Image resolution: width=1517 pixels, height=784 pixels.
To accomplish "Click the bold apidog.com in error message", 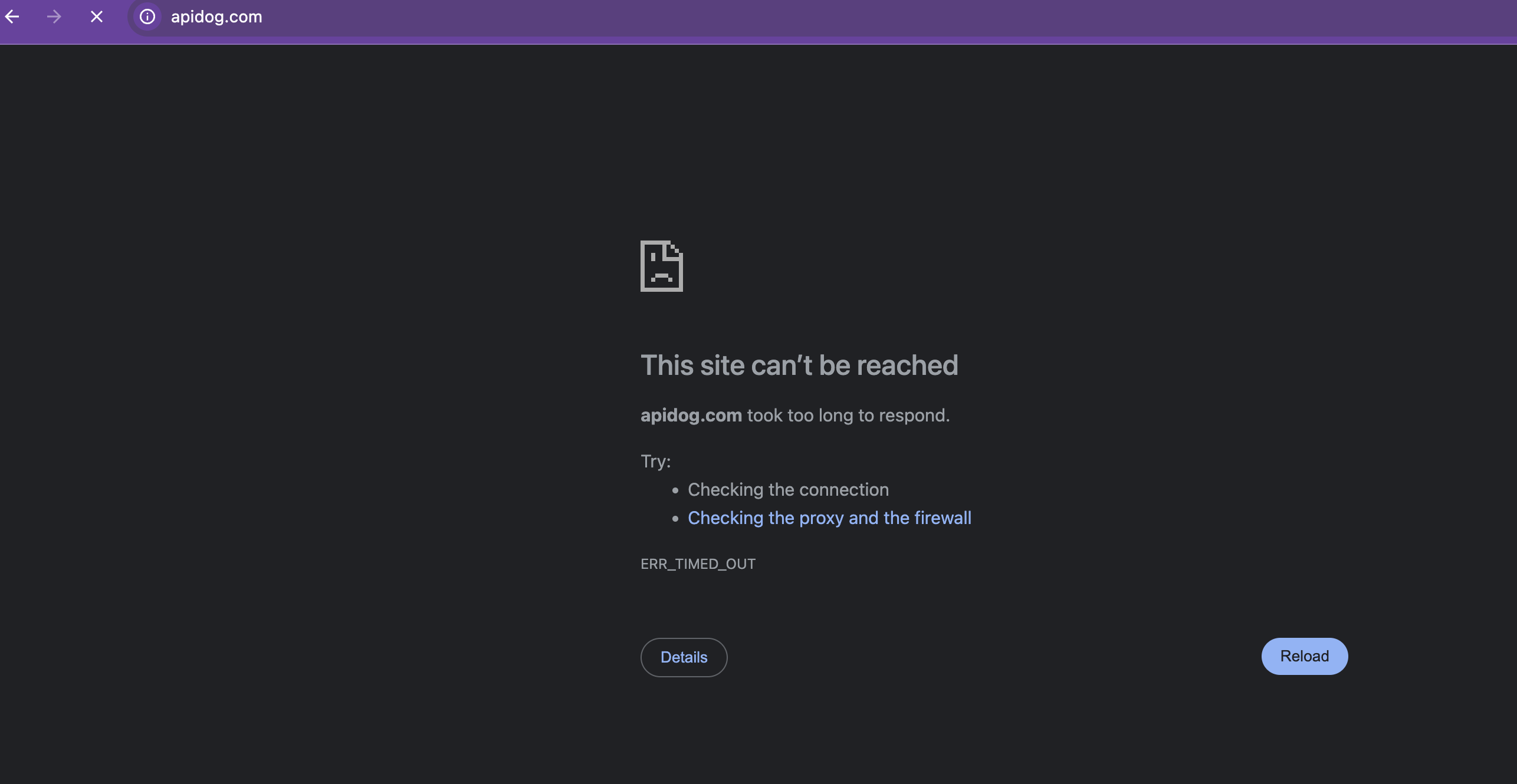I will (x=691, y=415).
